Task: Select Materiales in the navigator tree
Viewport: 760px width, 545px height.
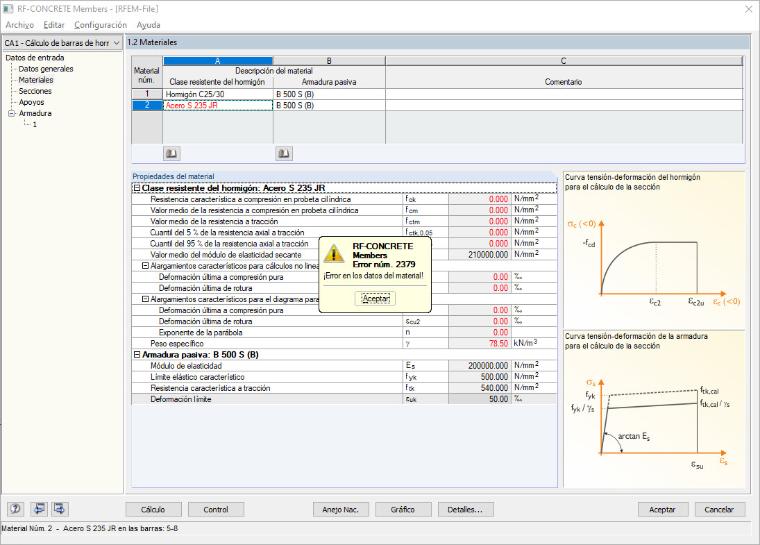Action: pos(36,80)
